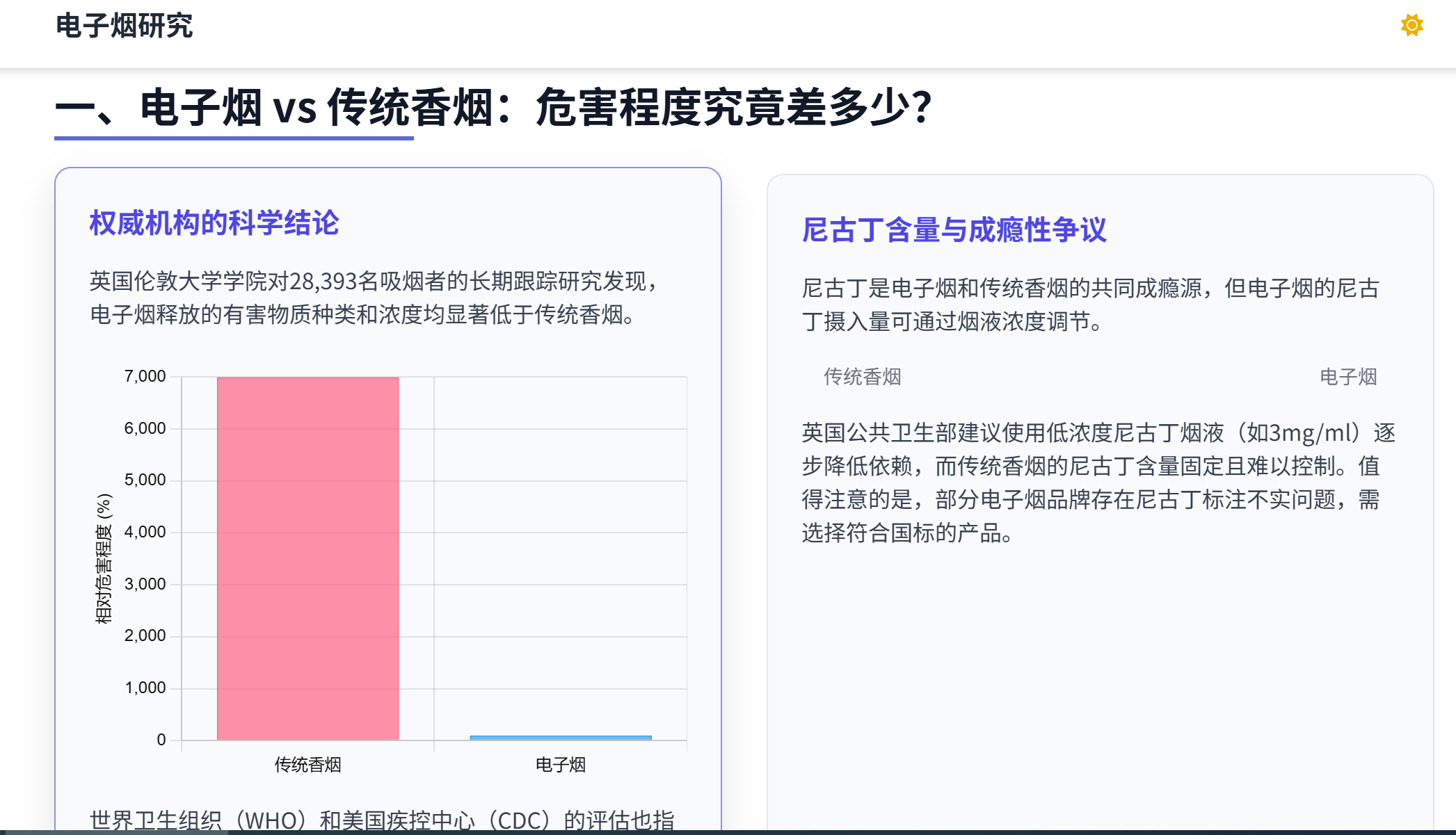Click the 4,000 y-axis tick label

[x=145, y=532]
